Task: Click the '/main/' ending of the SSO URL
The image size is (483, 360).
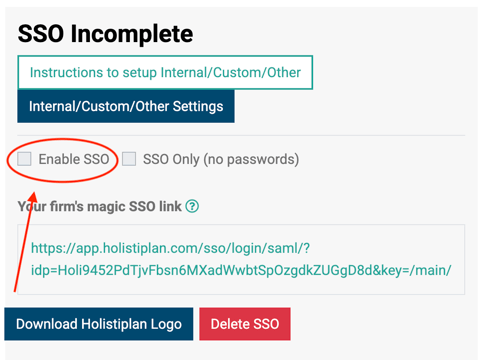Action: point(431,270)
